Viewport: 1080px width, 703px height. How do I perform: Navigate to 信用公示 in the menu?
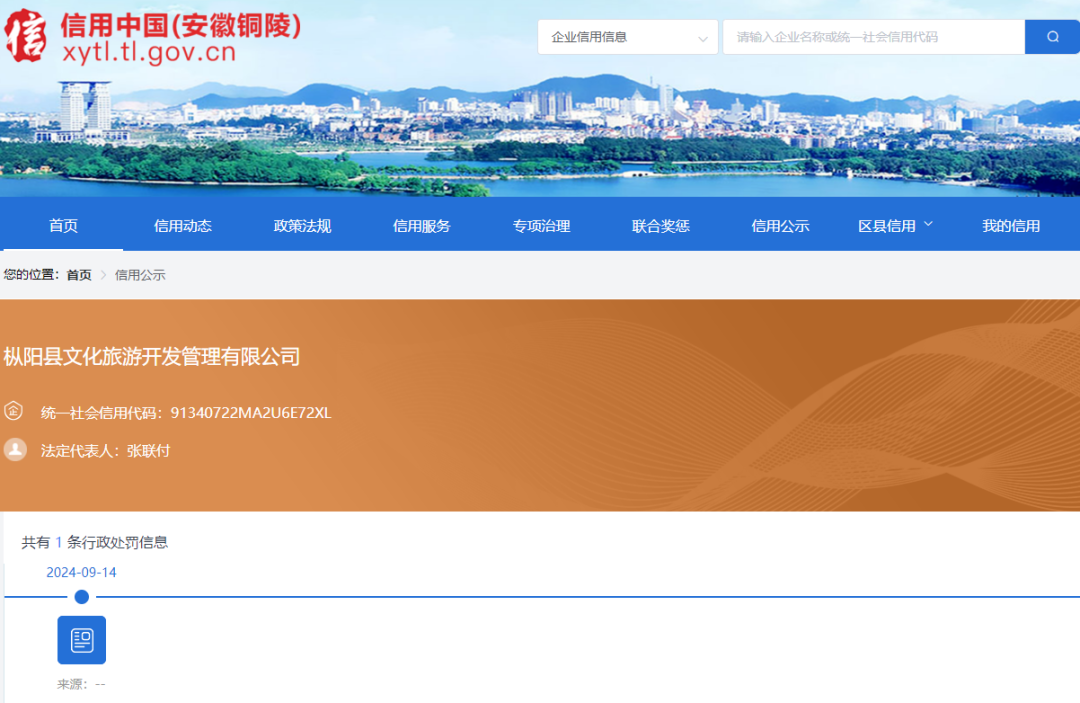click(780, 226)
